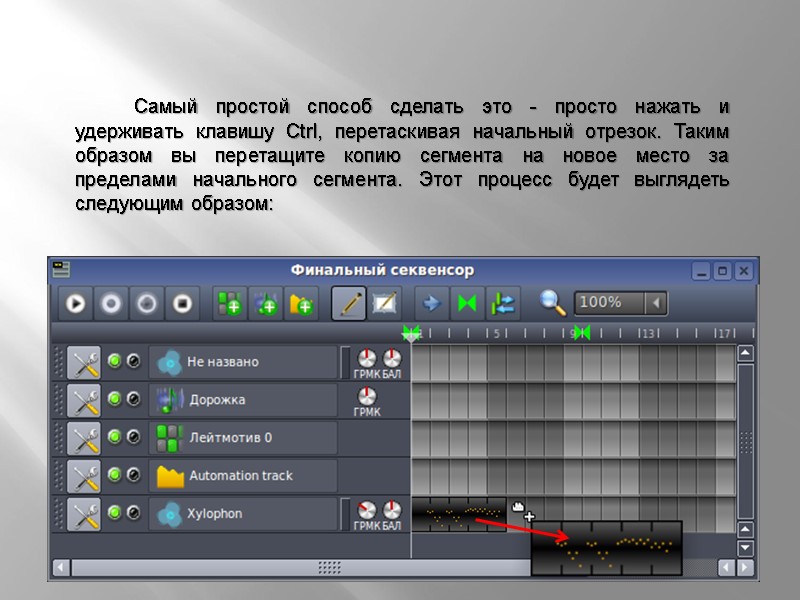Add a new Automation track
This screenshot has height=600, width=800.
click(x=303, y=303)
